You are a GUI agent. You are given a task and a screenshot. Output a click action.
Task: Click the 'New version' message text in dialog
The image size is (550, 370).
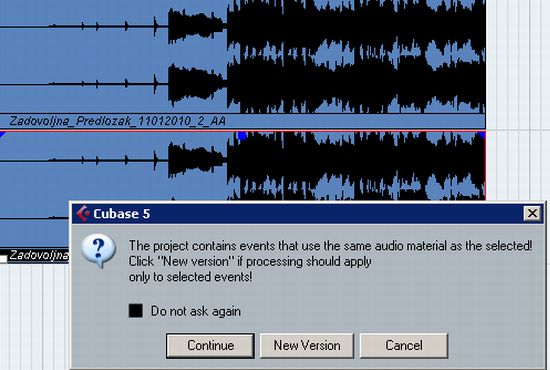click(250, 262)
